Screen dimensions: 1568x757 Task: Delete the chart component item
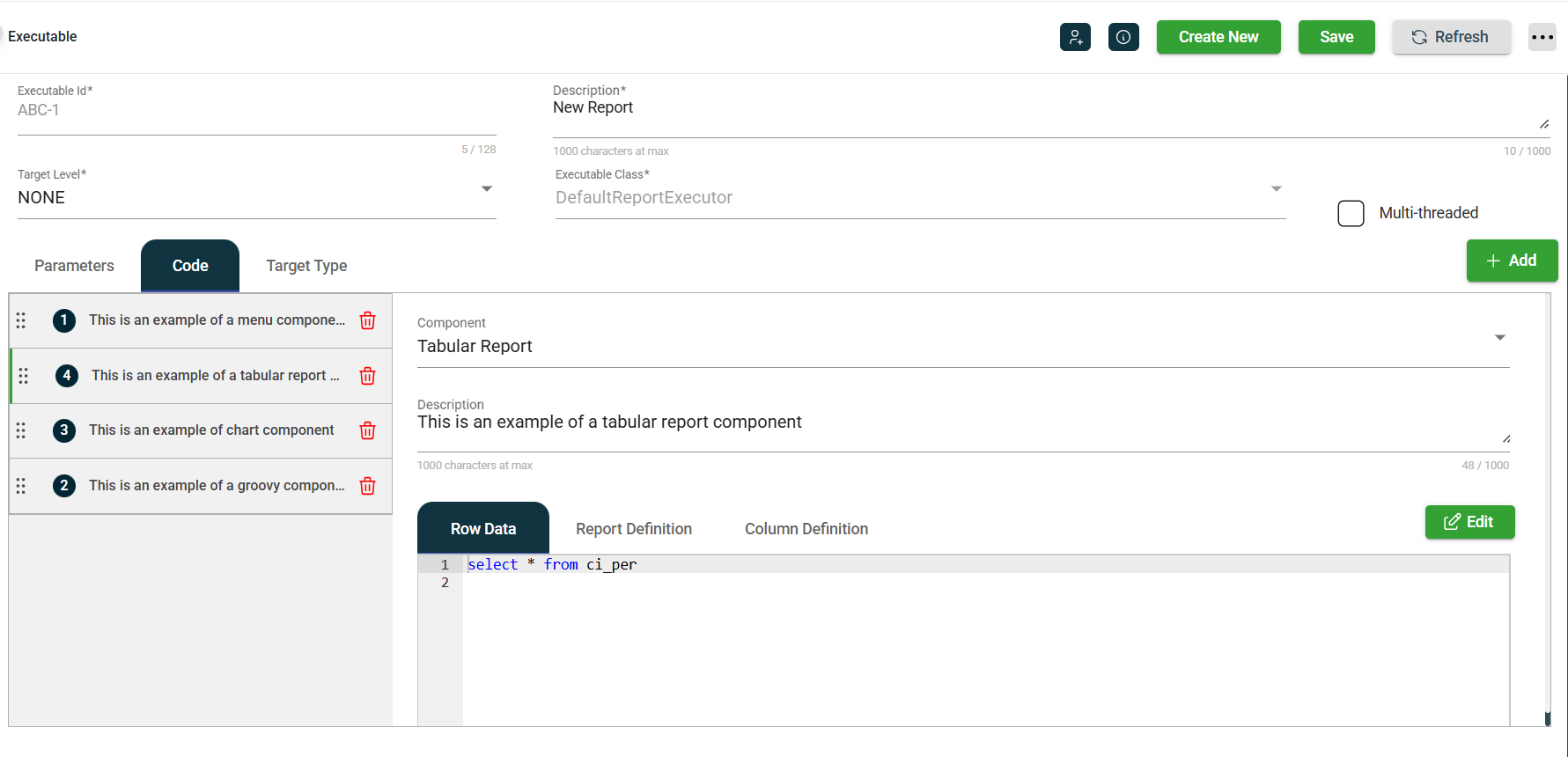368,430
